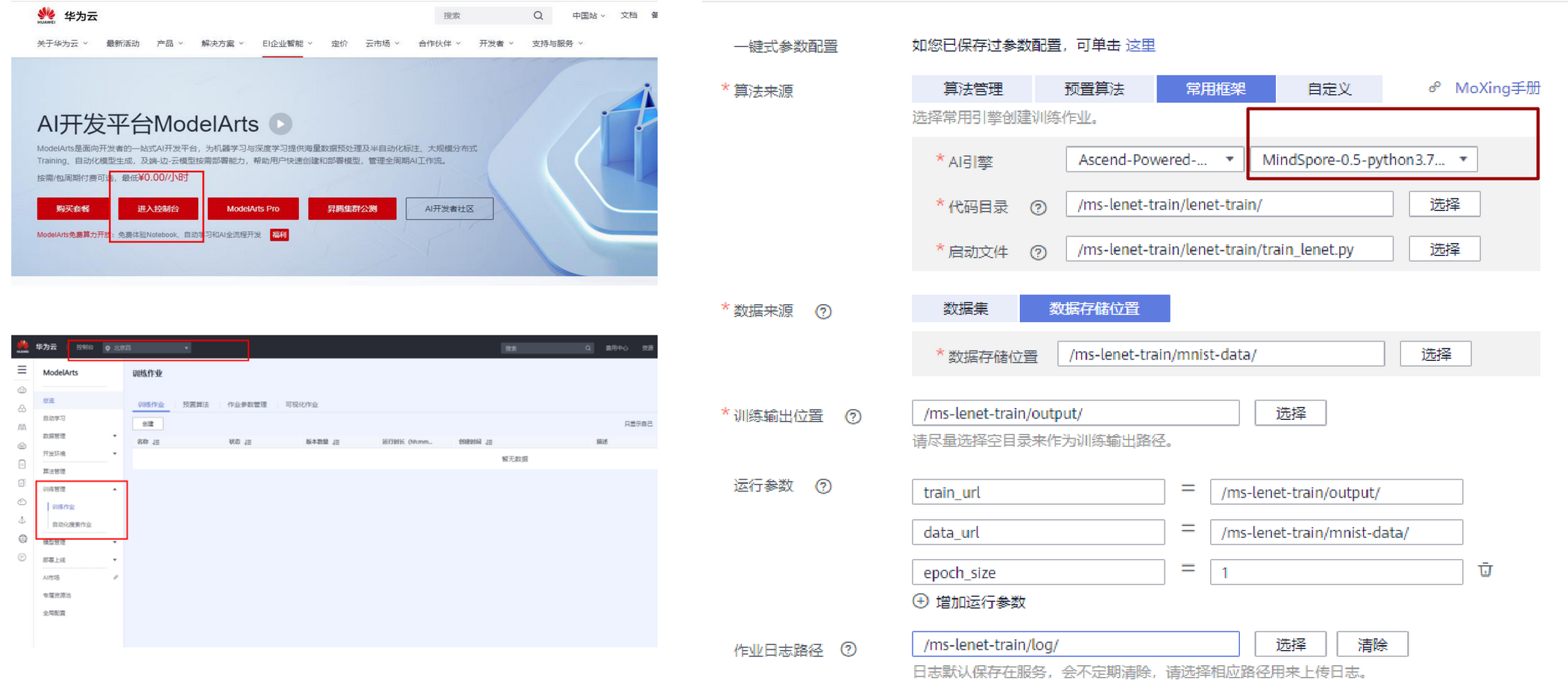Open 专属资源池 in ModelArts sidebar
1568x698 pixels.
[x=57, y=595]
